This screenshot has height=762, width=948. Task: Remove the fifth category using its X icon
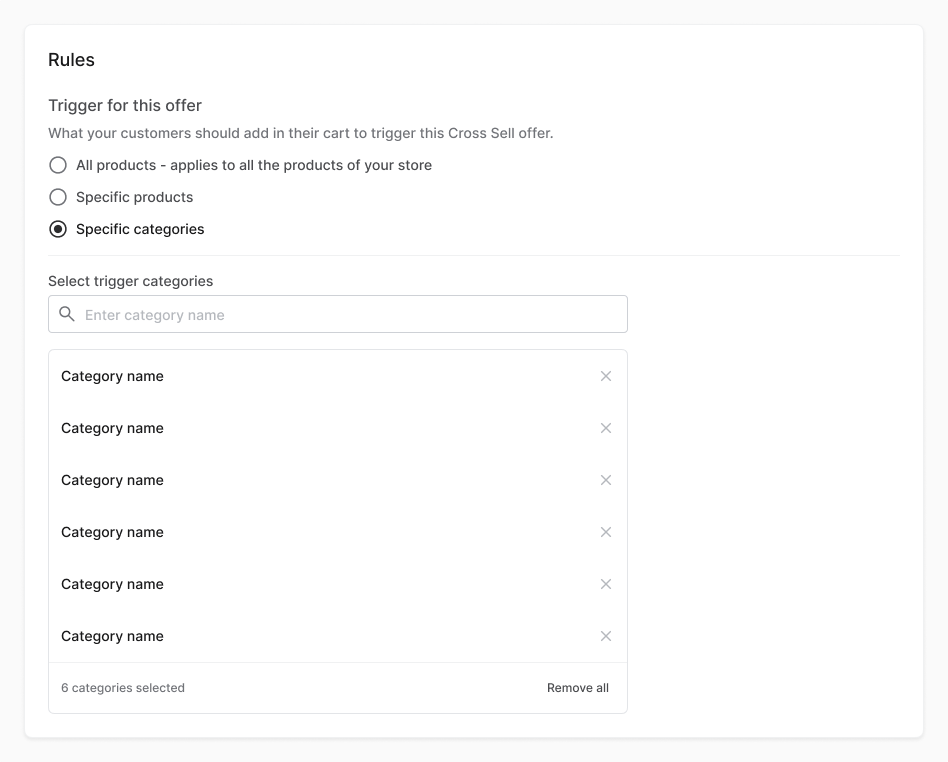tap(606, 584)
